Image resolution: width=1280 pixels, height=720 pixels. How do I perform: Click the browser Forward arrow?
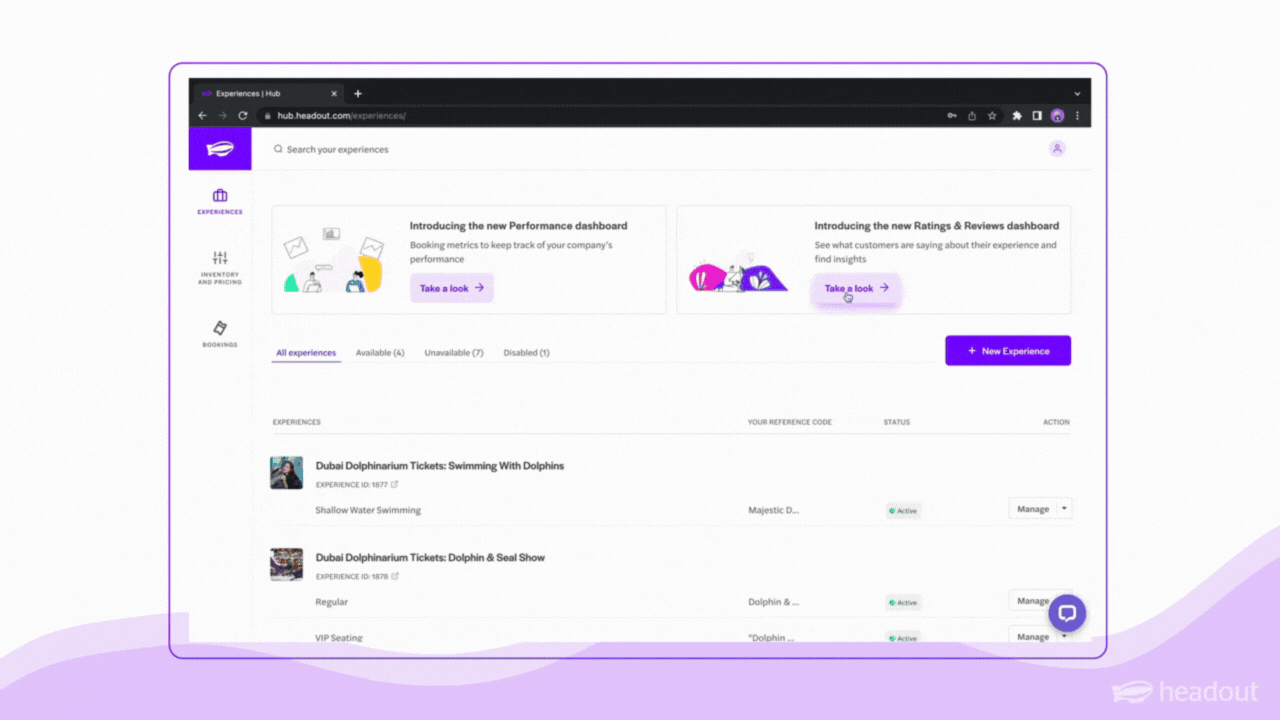coord(223,116)
